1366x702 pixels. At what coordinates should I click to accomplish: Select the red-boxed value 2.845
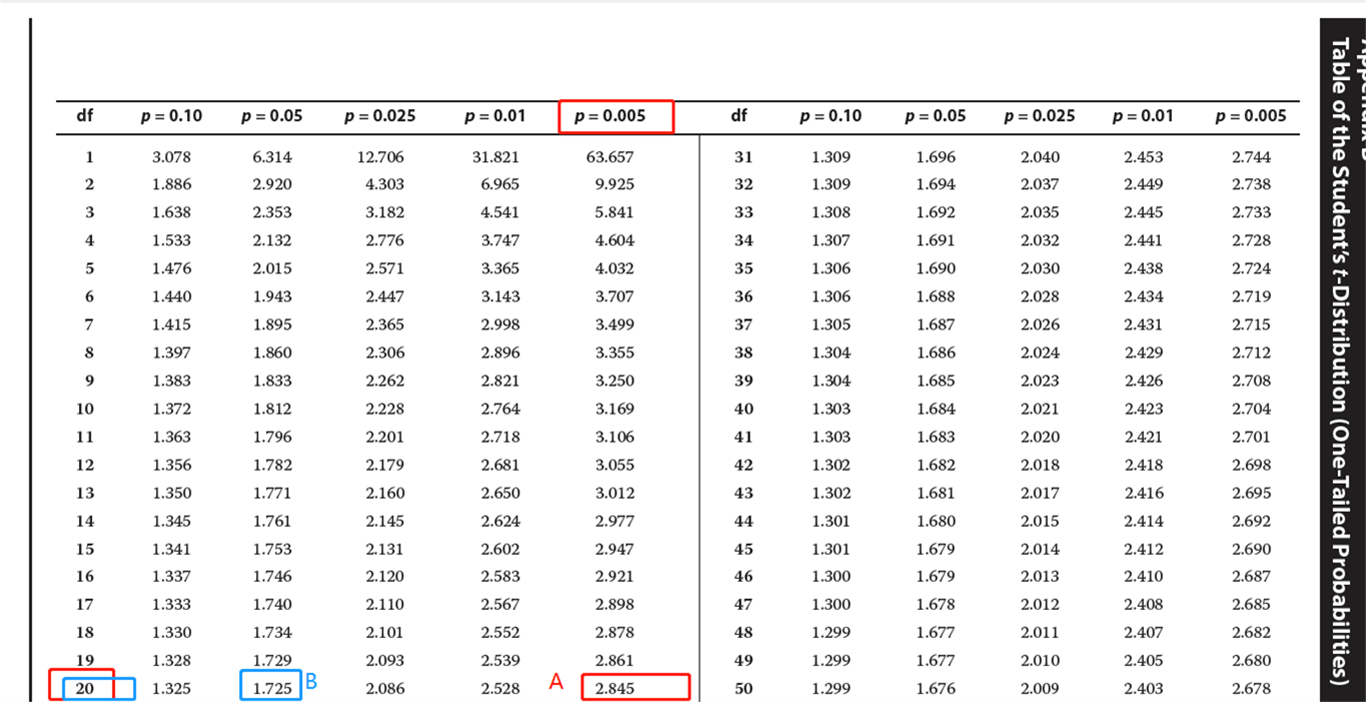[x=615, y=688]
